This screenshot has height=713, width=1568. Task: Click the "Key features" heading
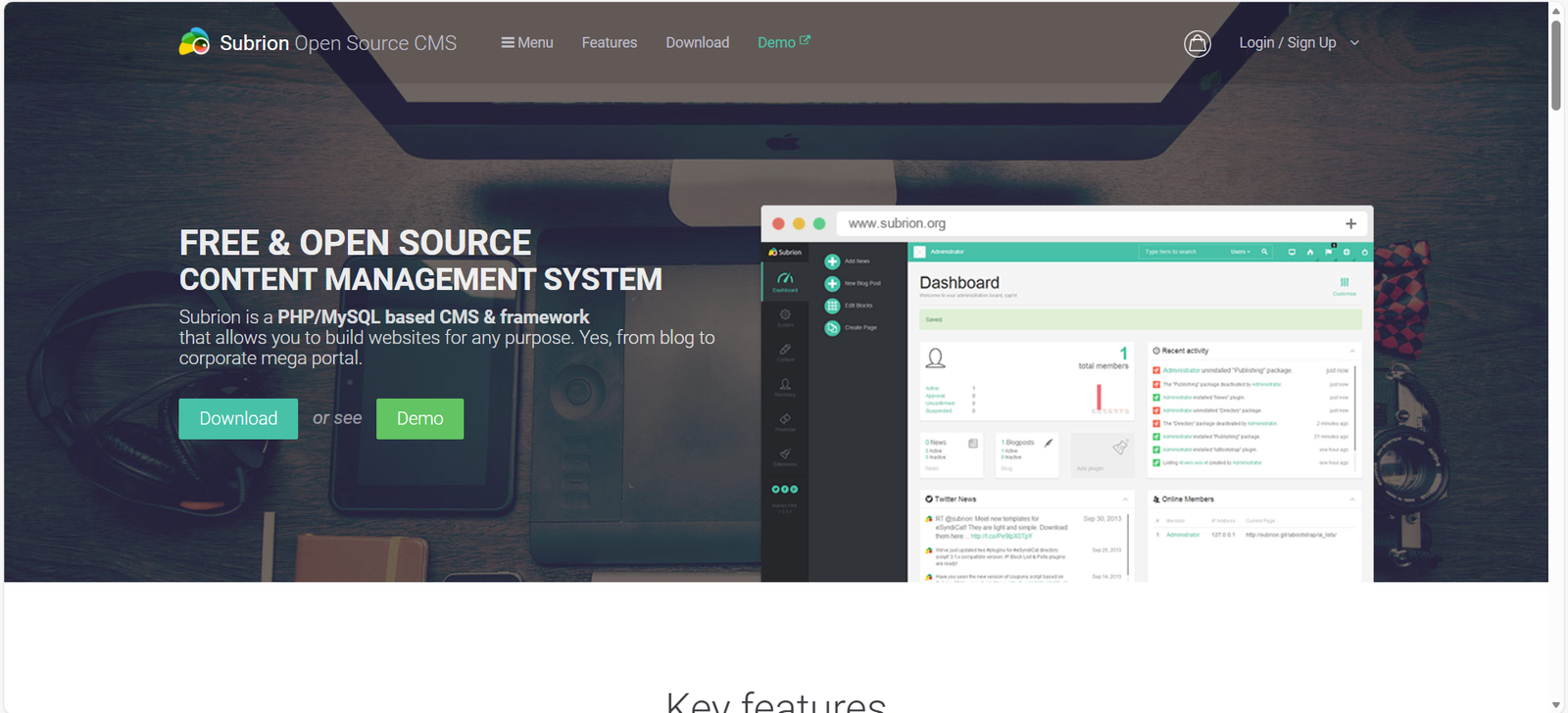tap(776, 701)
